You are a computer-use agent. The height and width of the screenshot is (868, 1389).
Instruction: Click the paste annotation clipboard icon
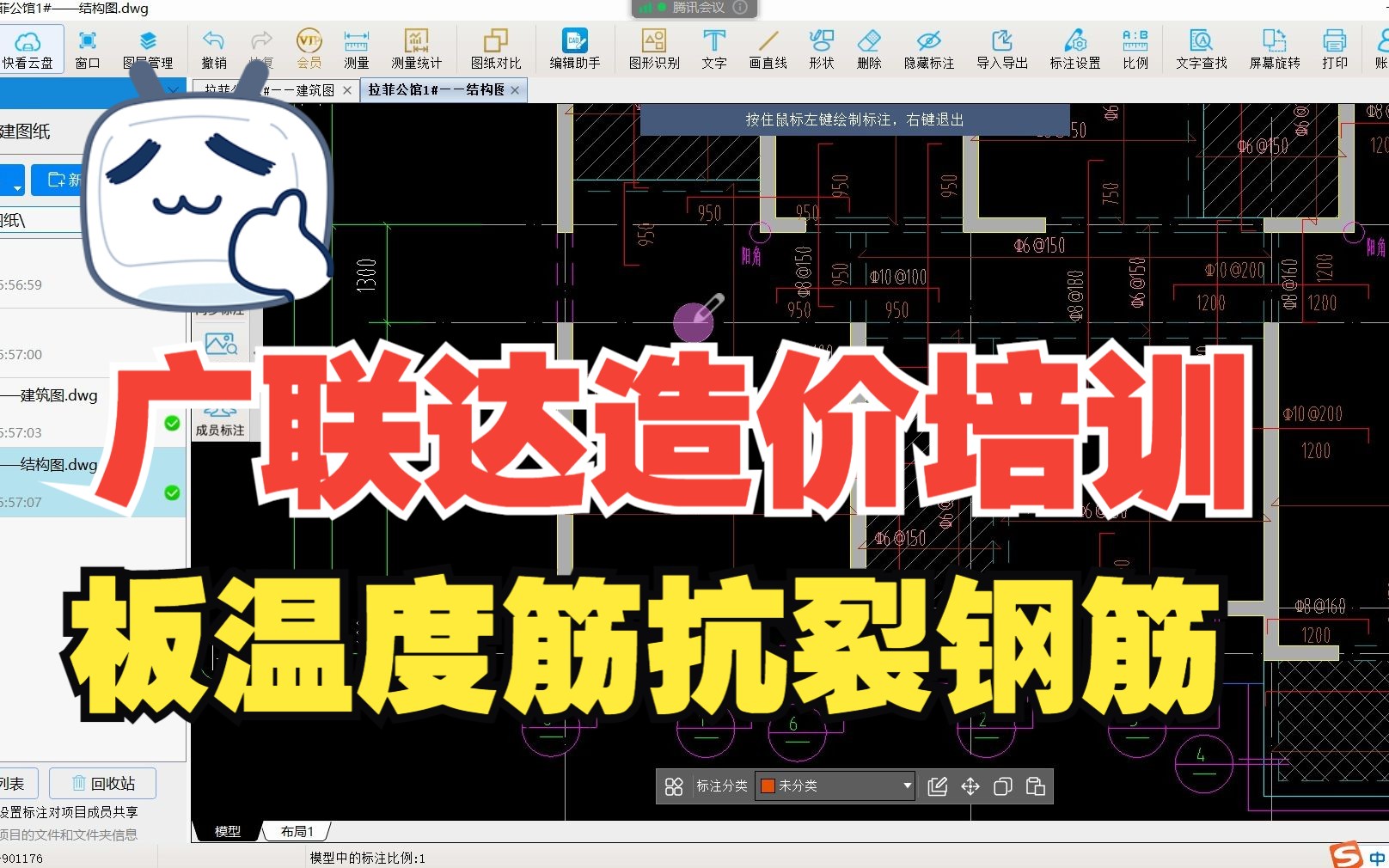pyautogui.click(x=1036, y=786)
